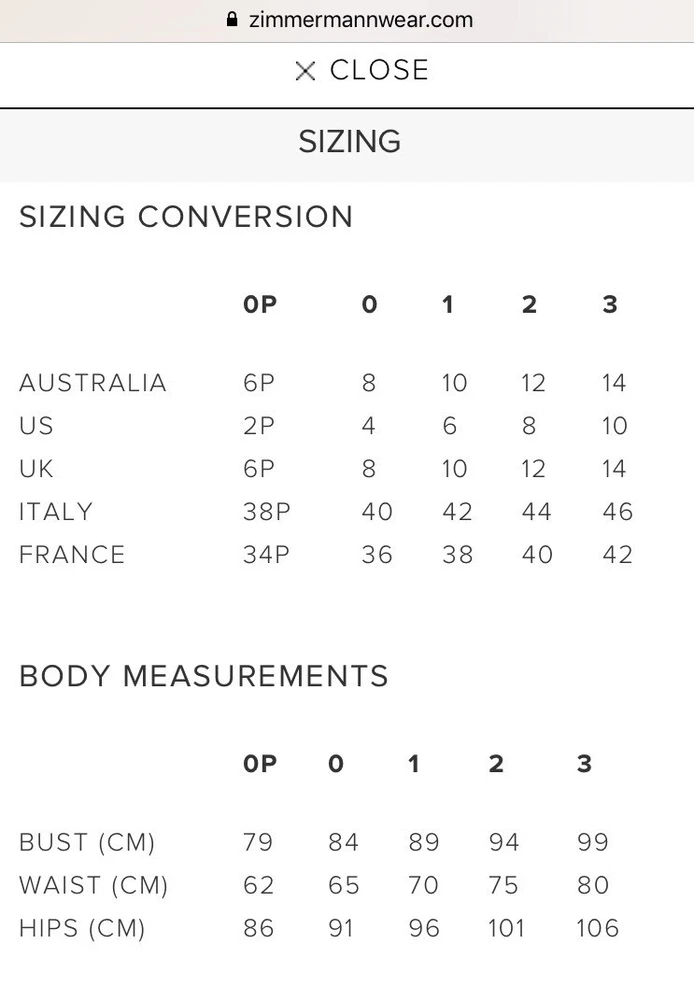
Task: Click the Italy 38P size value
Action: [x=267, y=512]
